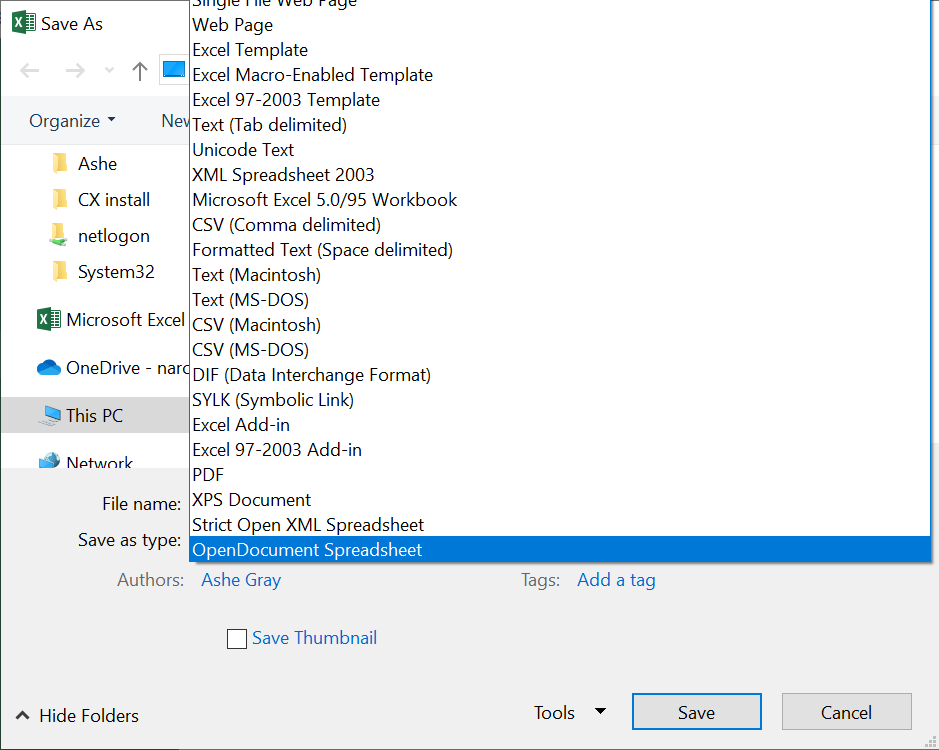This screenshot has height=750, width=939.
Task: Choose CSV (Comma delimited) type
Action: point(560,225)
